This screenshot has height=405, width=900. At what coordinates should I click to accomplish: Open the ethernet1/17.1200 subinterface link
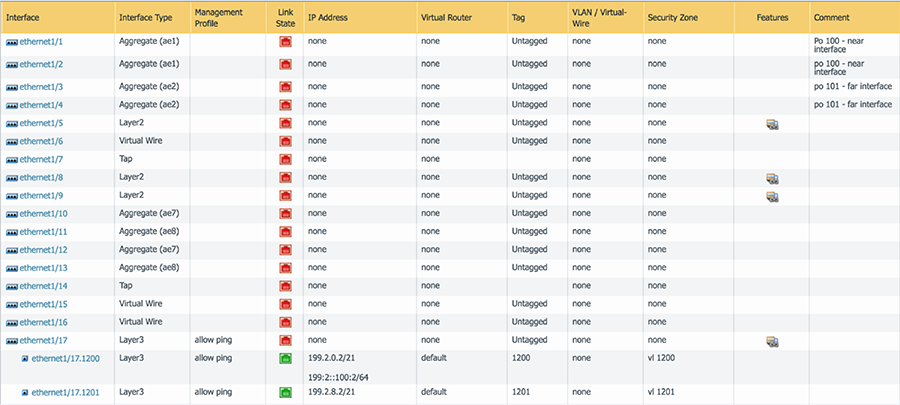65,358
